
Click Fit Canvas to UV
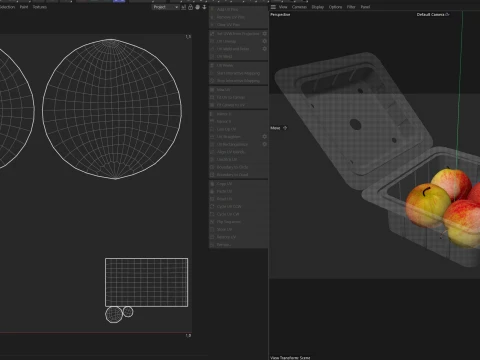[x=238, y=105]
